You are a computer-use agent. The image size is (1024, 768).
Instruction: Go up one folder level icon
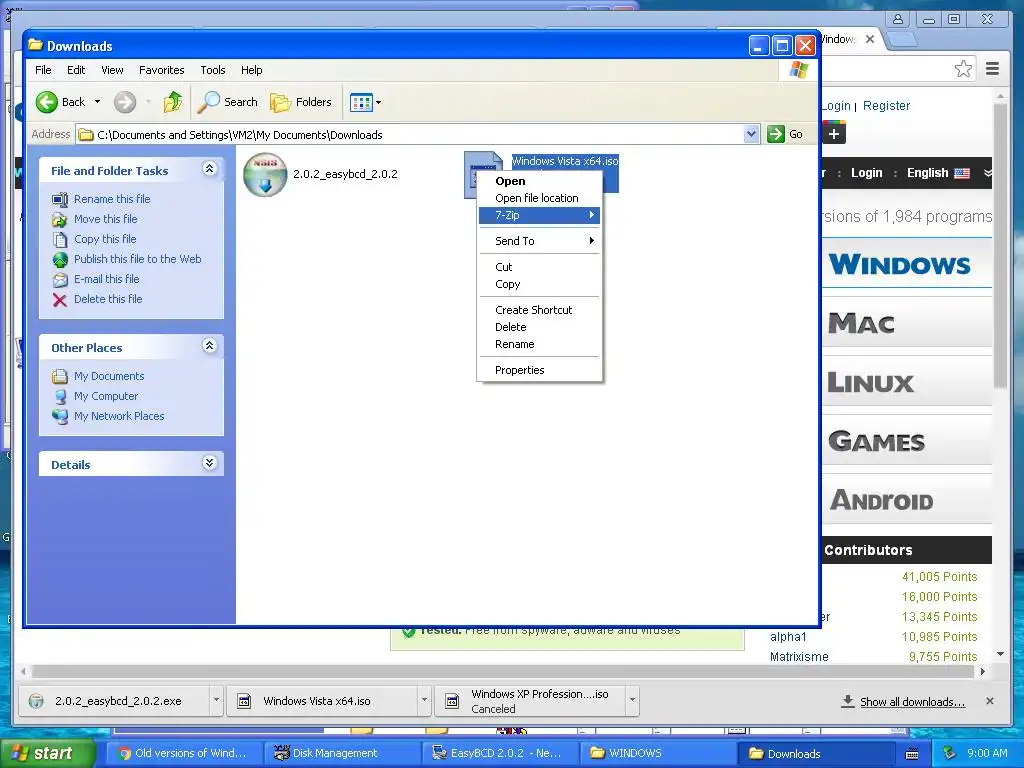point(172,102)
